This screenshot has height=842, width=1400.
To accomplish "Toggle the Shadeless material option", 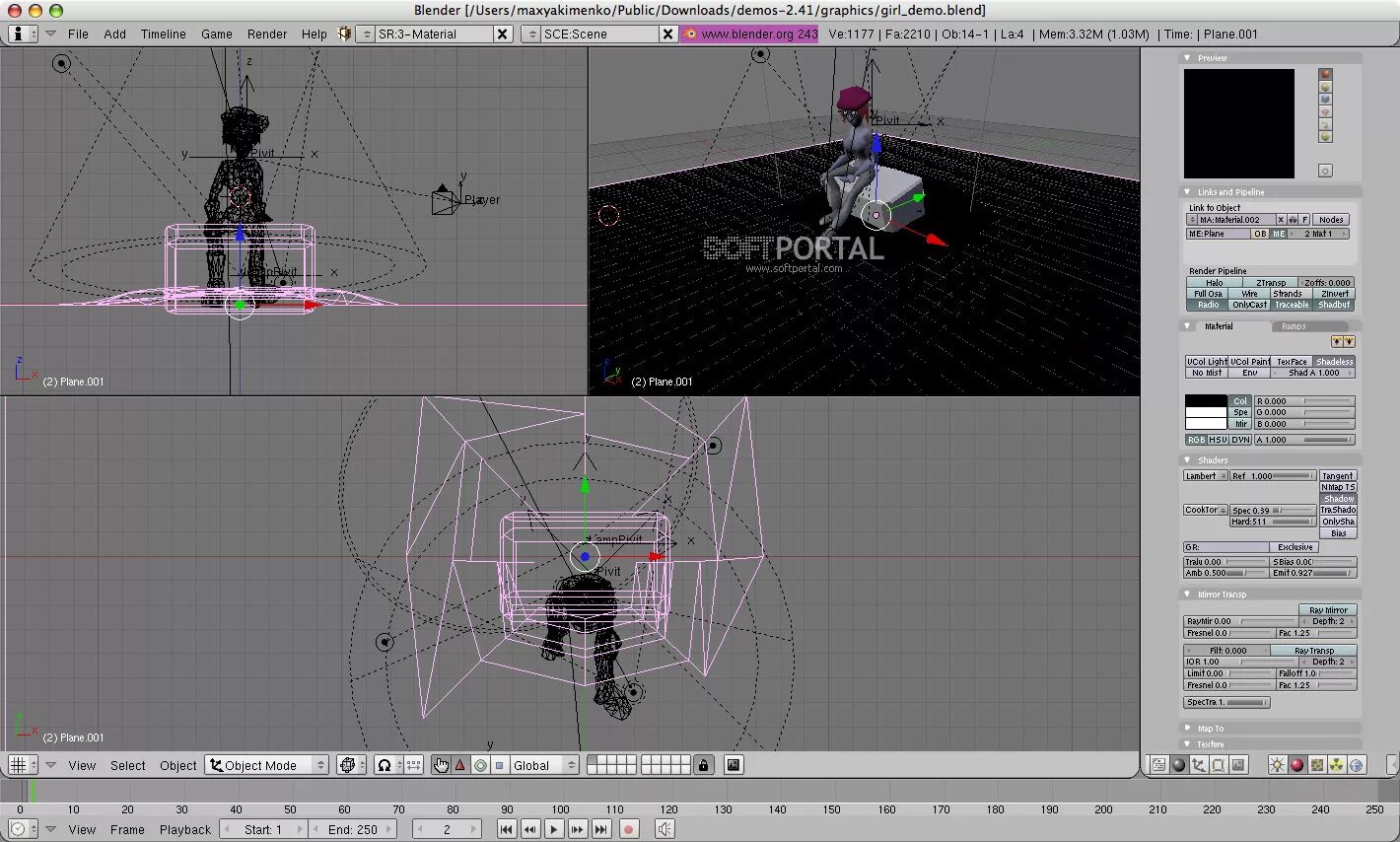I will click(x=1334, y=362).
